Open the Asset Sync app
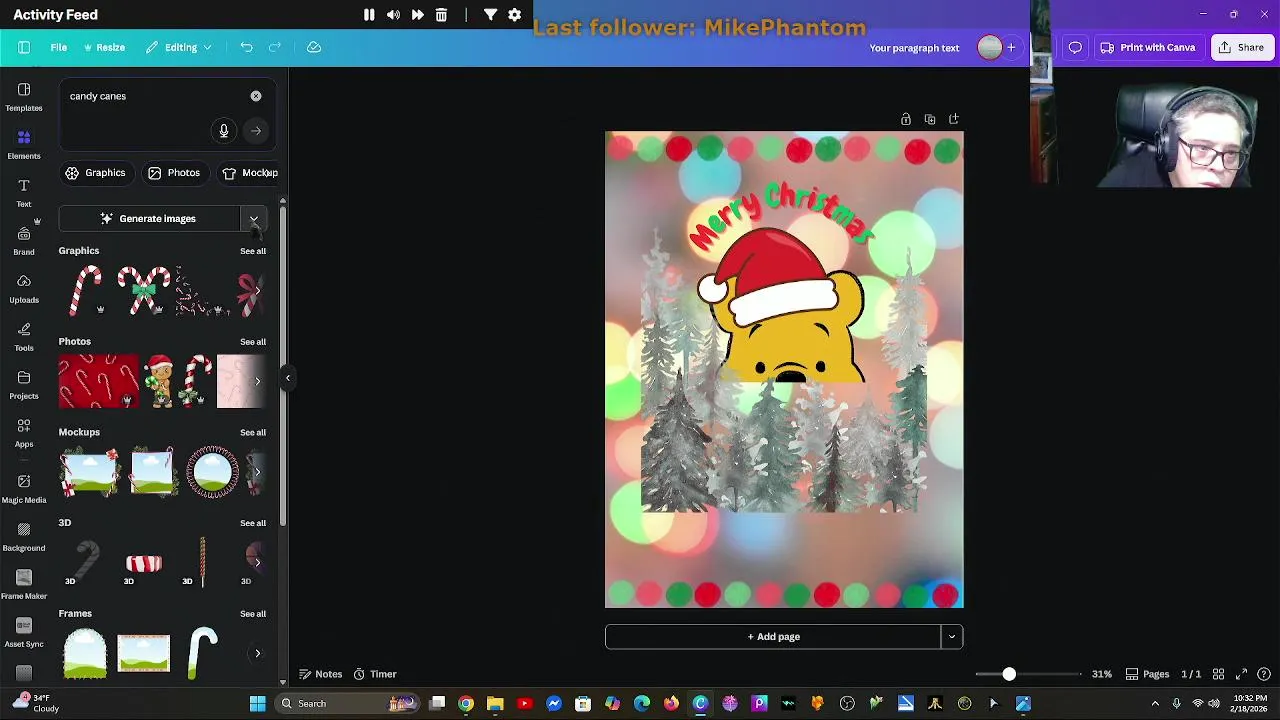This screenshot has width=1280, height=720. (24, 632)
